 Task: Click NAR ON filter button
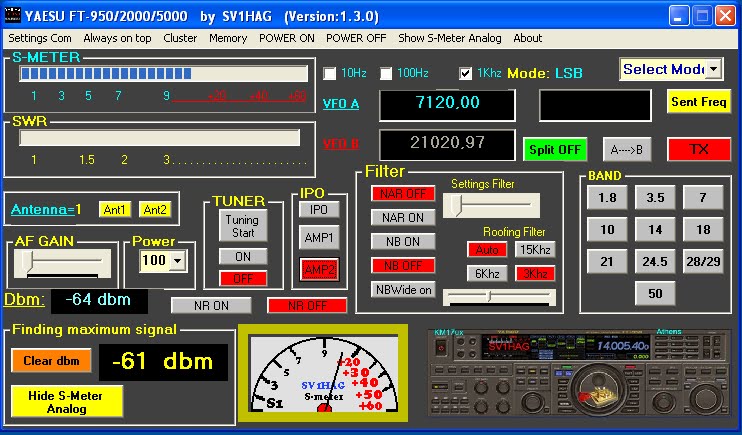[x=403, y=218]
